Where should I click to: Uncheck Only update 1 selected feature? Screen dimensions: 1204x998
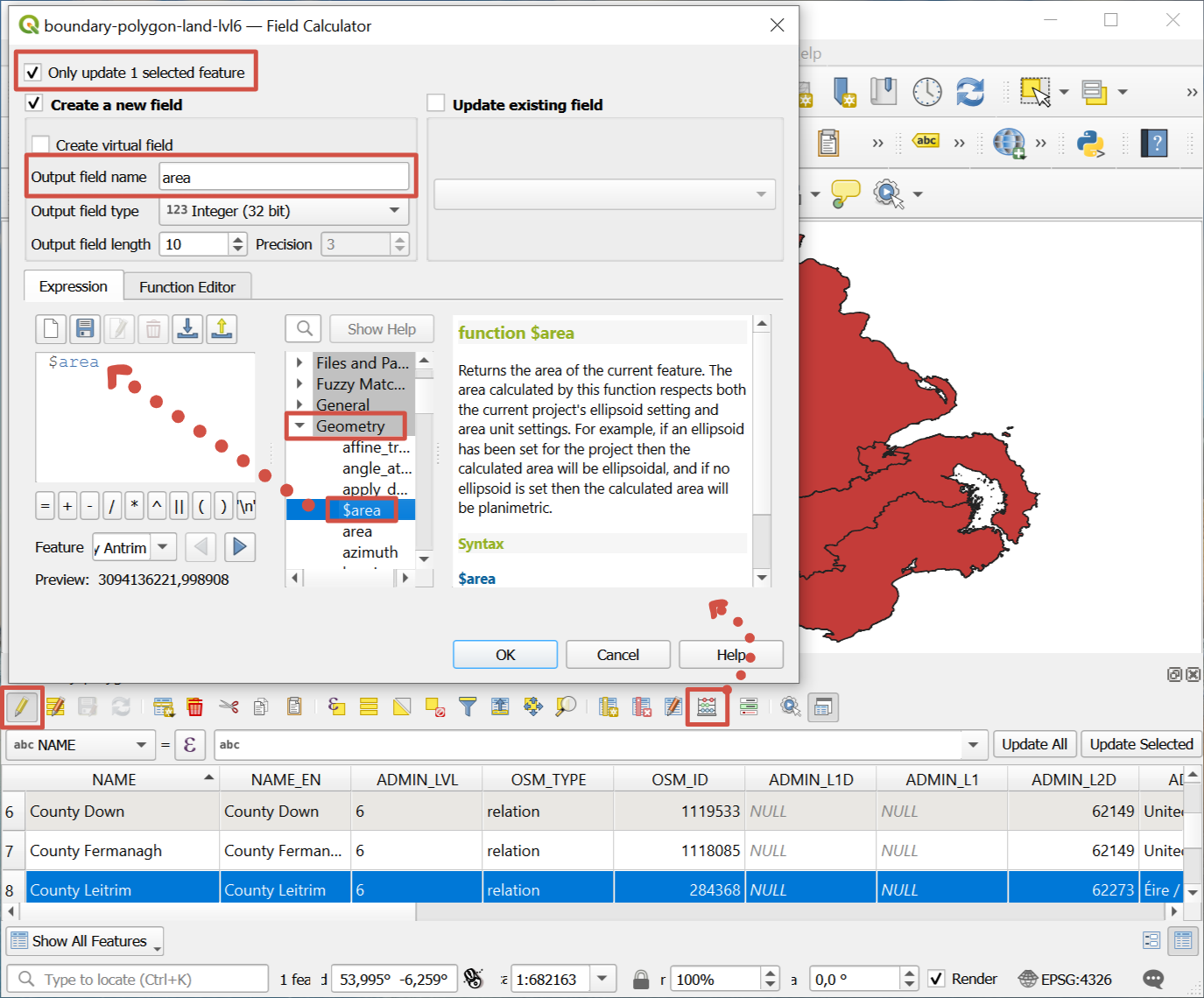(x=32, y=72)
